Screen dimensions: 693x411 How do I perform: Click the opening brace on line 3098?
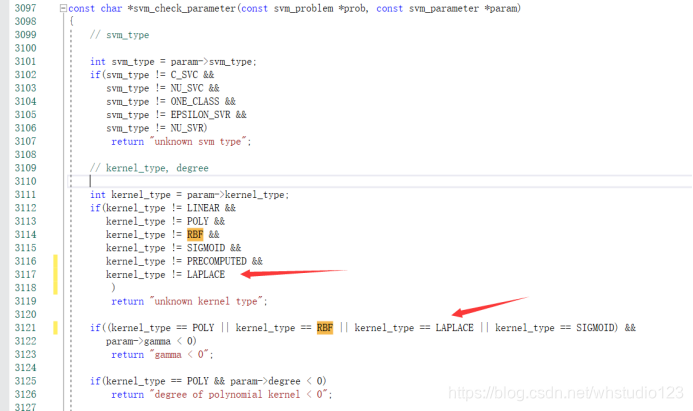pyautogui.click(x=72, y=21)
